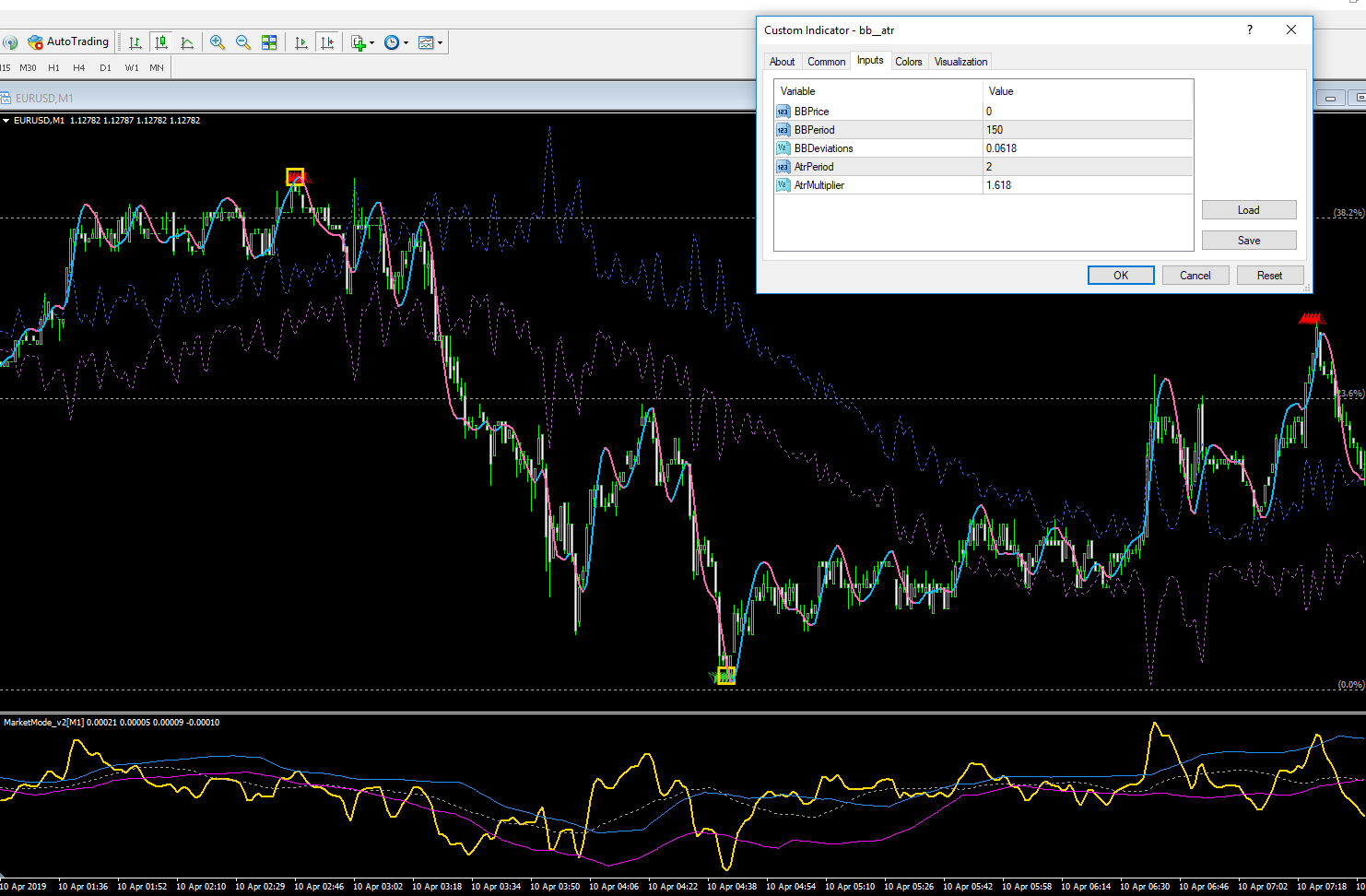Select the H4 timeframe

[79, 67]
